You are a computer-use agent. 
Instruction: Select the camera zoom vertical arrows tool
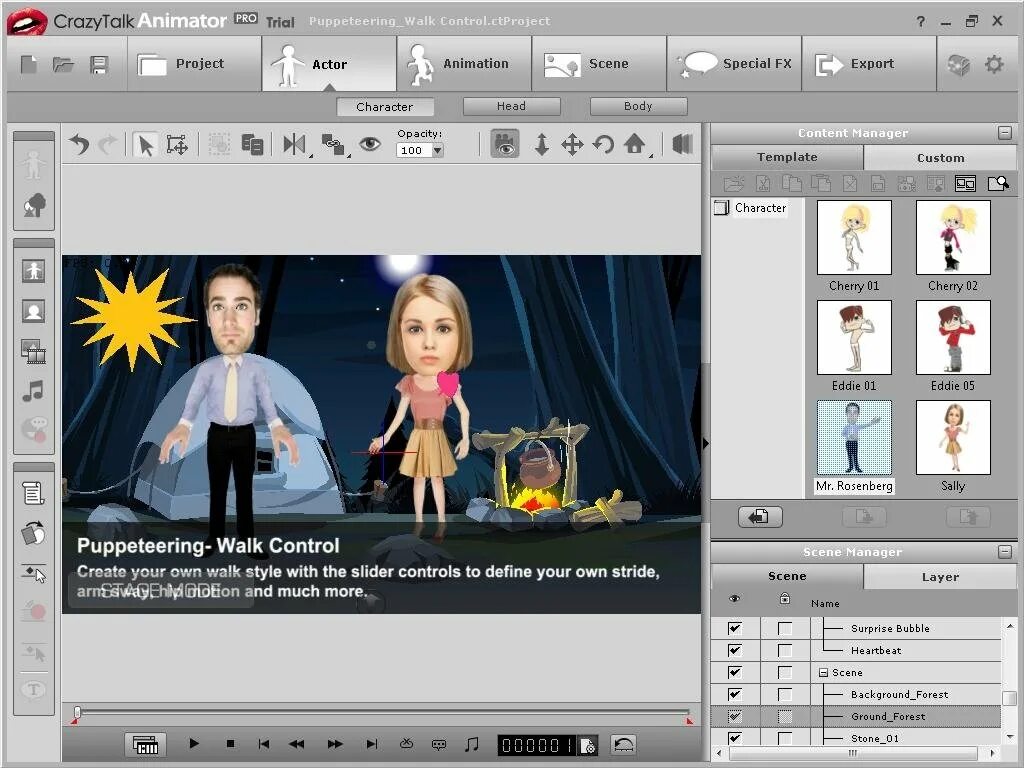tap(541, 144)
